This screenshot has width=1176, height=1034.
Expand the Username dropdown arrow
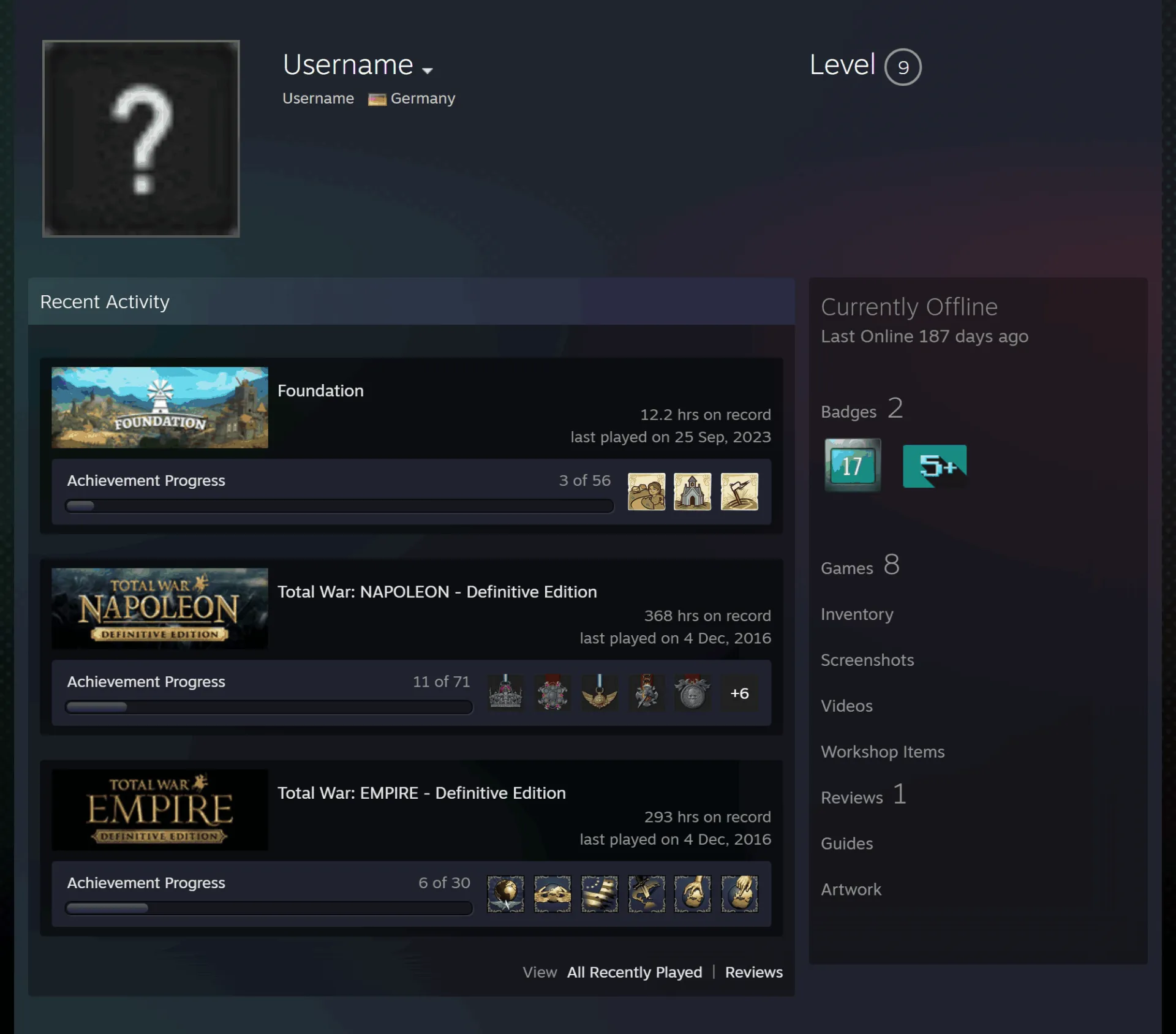click(428, 70)
